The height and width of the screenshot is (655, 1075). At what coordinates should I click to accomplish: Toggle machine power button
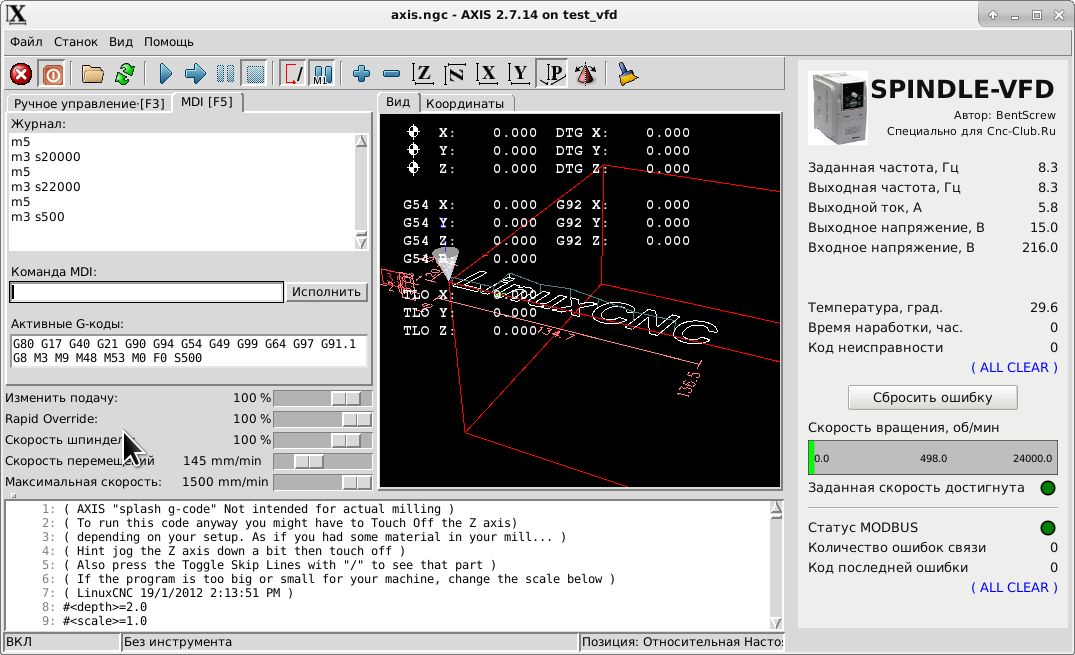pyautogui.click(x=52, y=74)
